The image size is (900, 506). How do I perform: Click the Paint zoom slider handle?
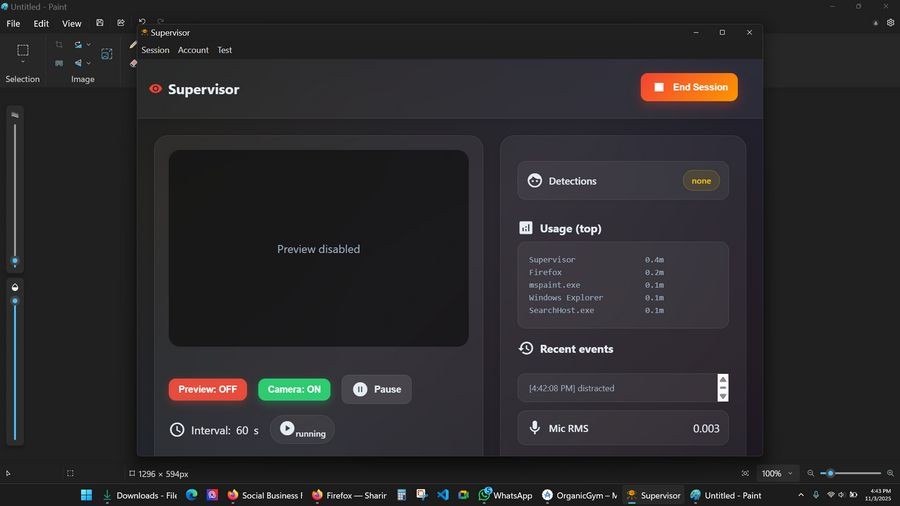[829, 473]
